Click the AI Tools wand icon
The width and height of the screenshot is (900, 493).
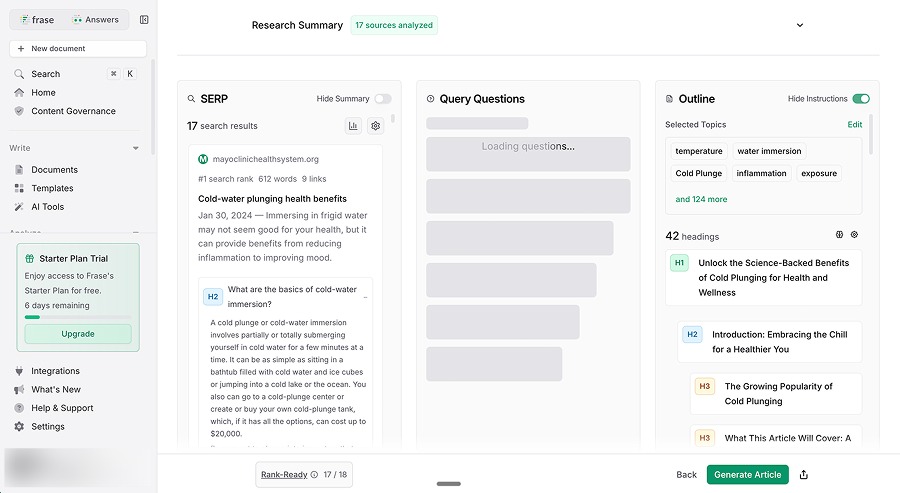19,207
